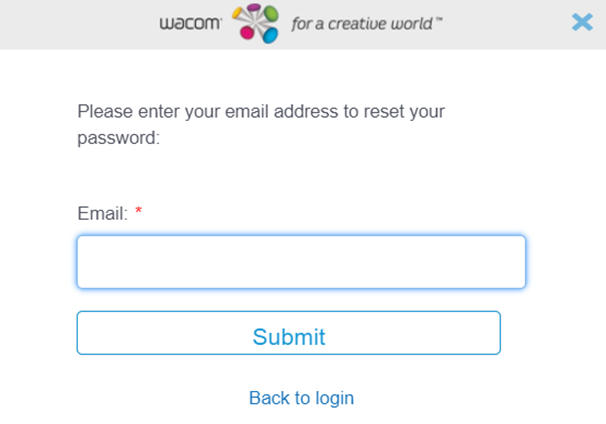
Task: Click the Email field label
Action: 102,213
